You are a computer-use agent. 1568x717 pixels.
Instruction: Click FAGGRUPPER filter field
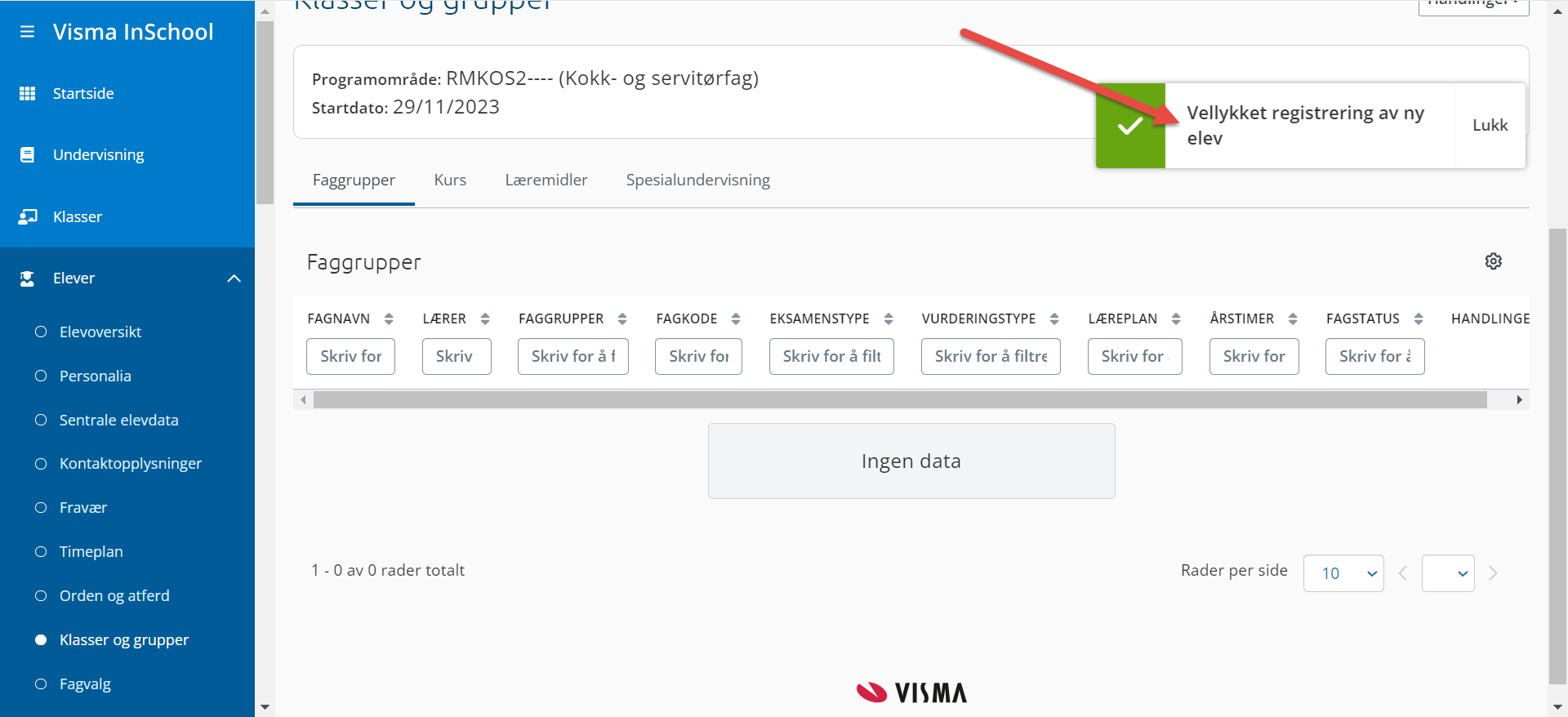[573, 357]
